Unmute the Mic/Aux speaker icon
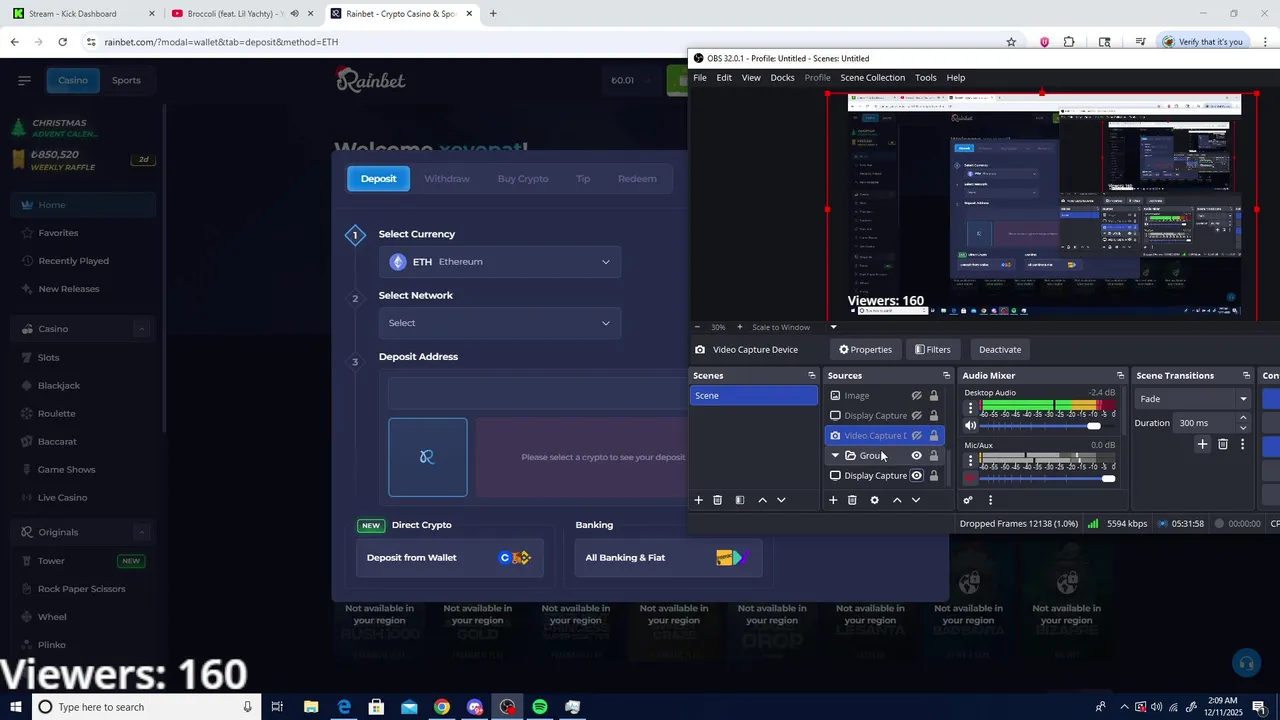1280x720 pixels. [970, 479]
